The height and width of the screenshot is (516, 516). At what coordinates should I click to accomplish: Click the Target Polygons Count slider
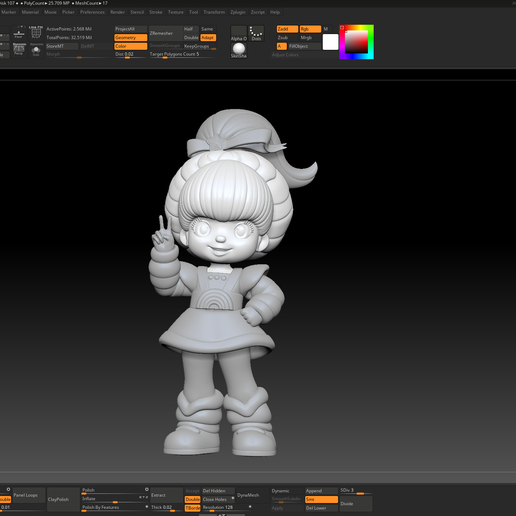pyautogui.click(x=182, y=55)
